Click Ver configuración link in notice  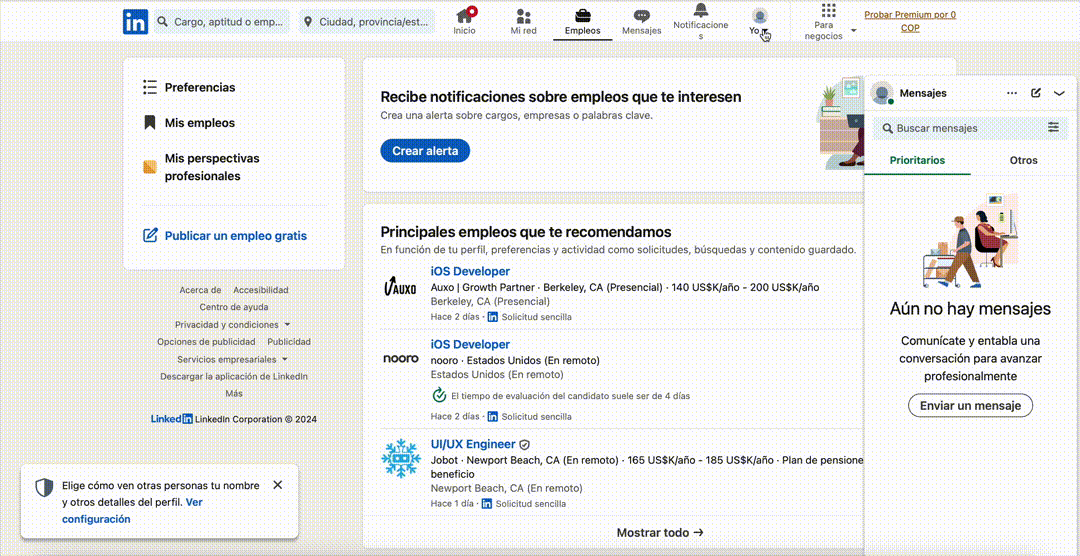132,511
